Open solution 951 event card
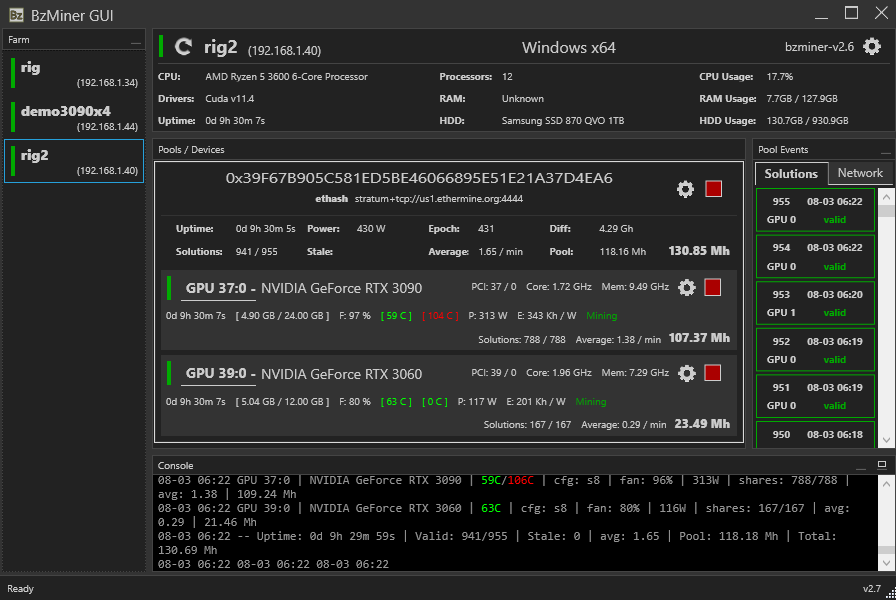The width and height of the screenshot is (896, 600). pos(815,396)
